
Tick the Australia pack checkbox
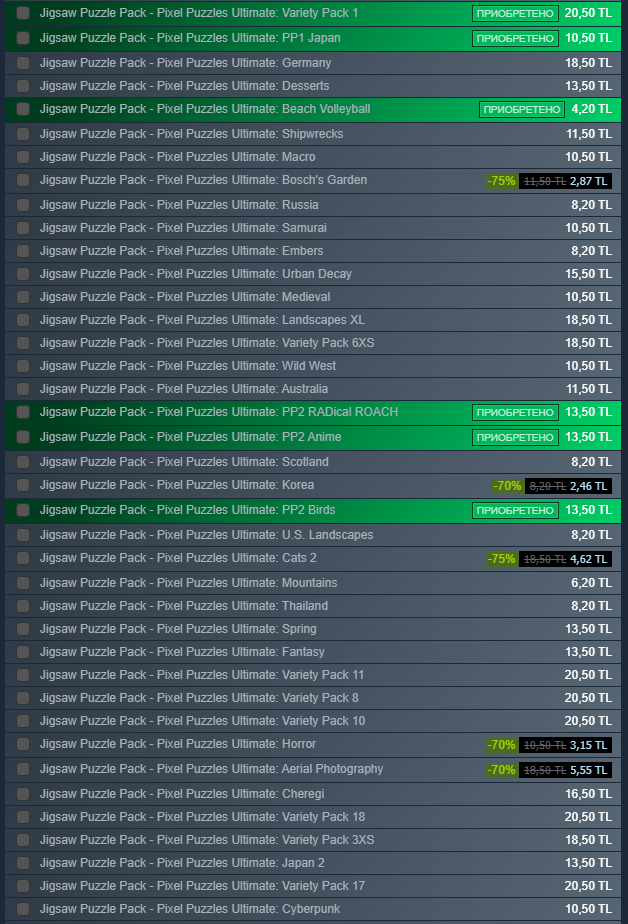[23, 388]
